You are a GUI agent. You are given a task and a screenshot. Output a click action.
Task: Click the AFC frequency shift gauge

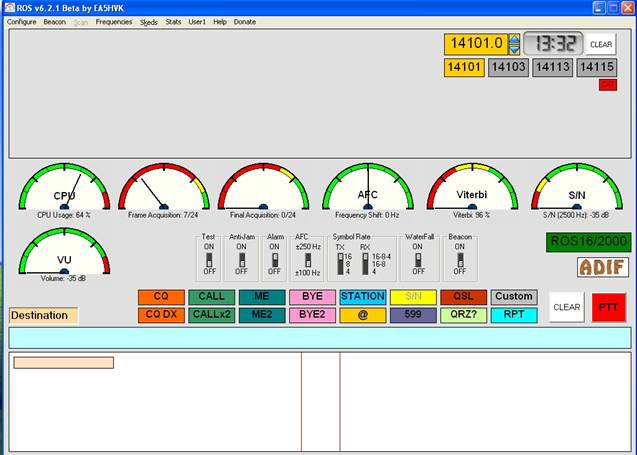click(368, 187)
